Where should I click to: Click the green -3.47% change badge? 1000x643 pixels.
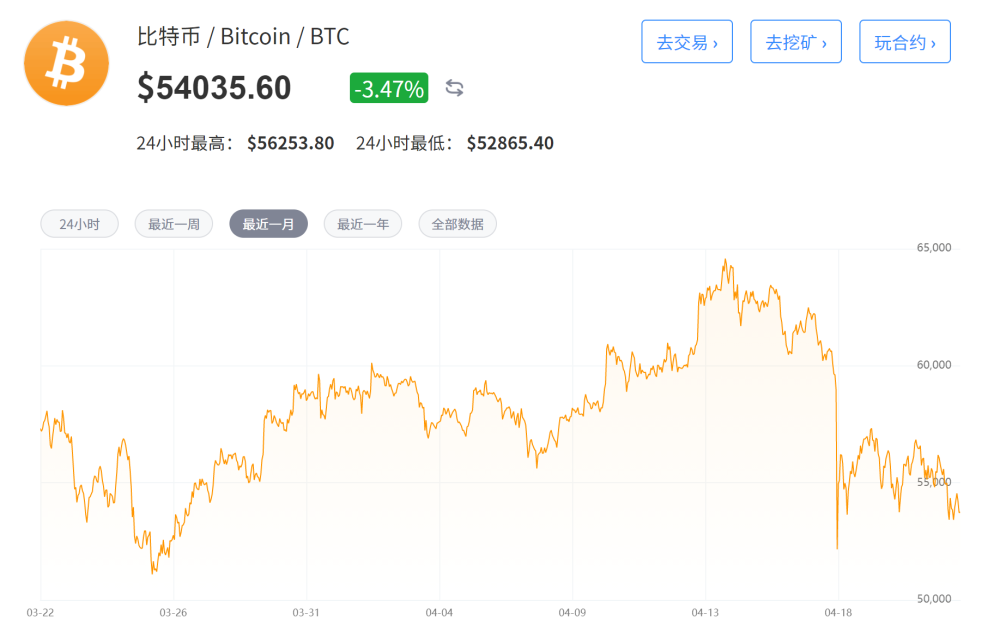pos(387,89)
